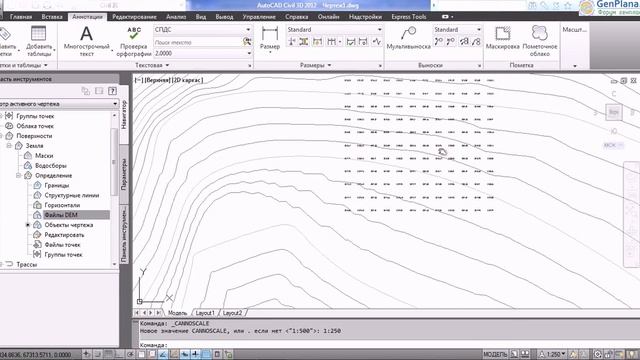The width and height of the screenshot is (640, 360).
Task: Switch to the Layout1 tab
Action: [205, 313]
